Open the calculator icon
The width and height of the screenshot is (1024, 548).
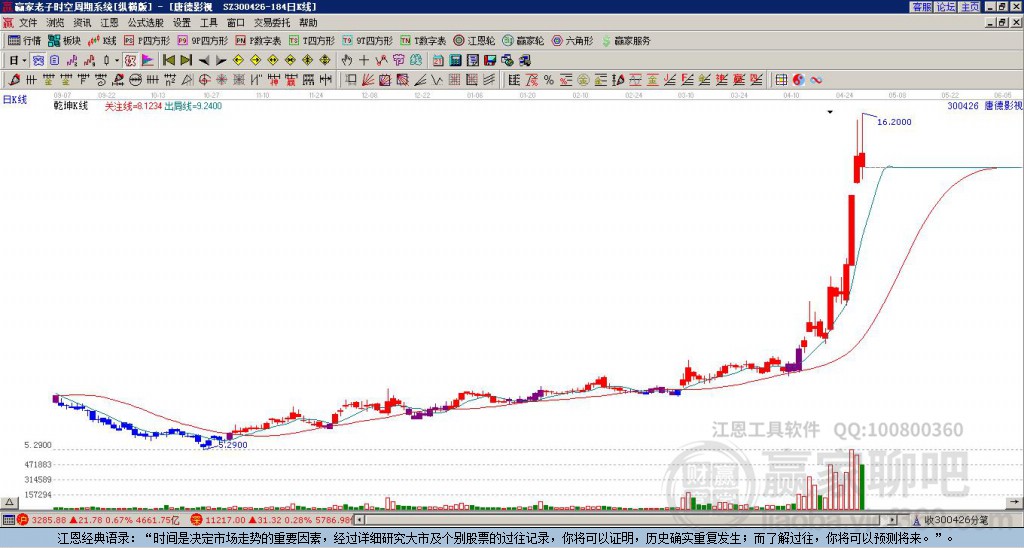click(455, 61)
